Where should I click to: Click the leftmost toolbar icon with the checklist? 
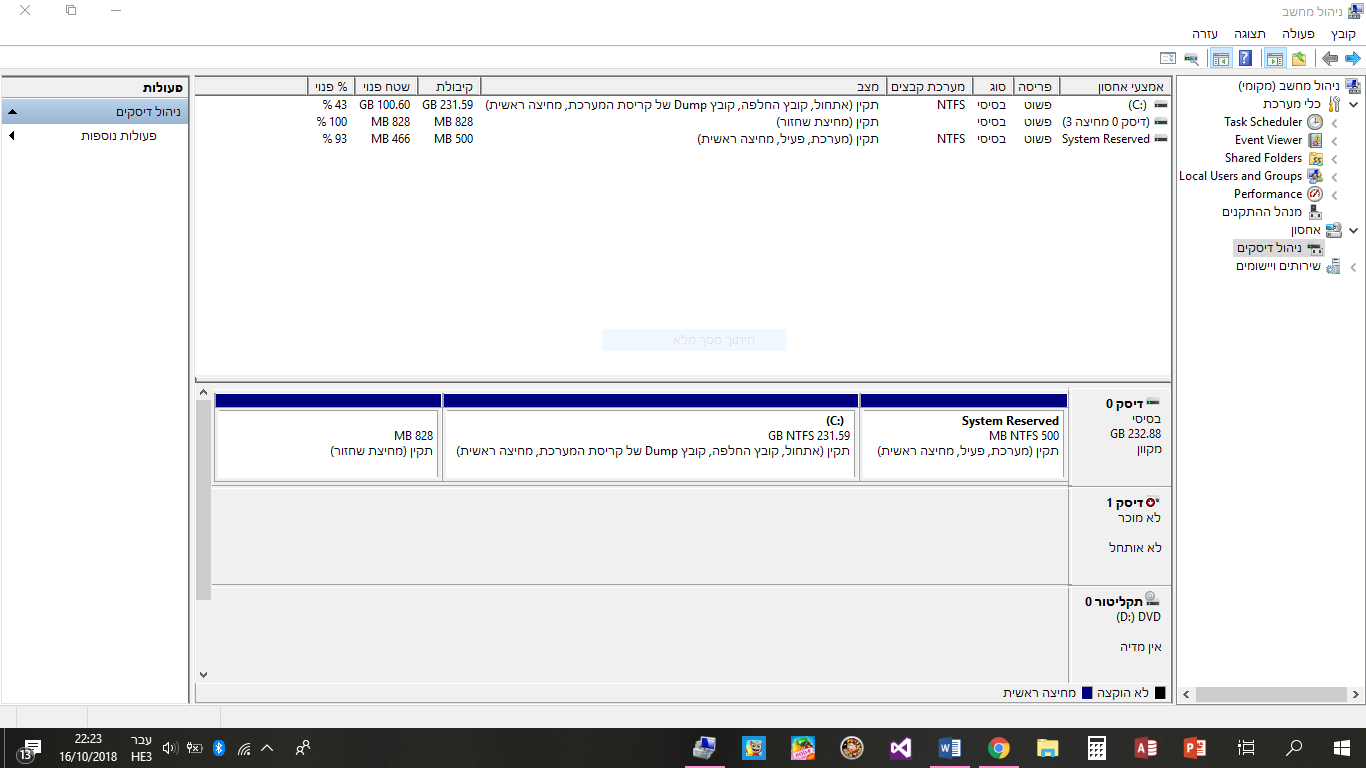1168,59
